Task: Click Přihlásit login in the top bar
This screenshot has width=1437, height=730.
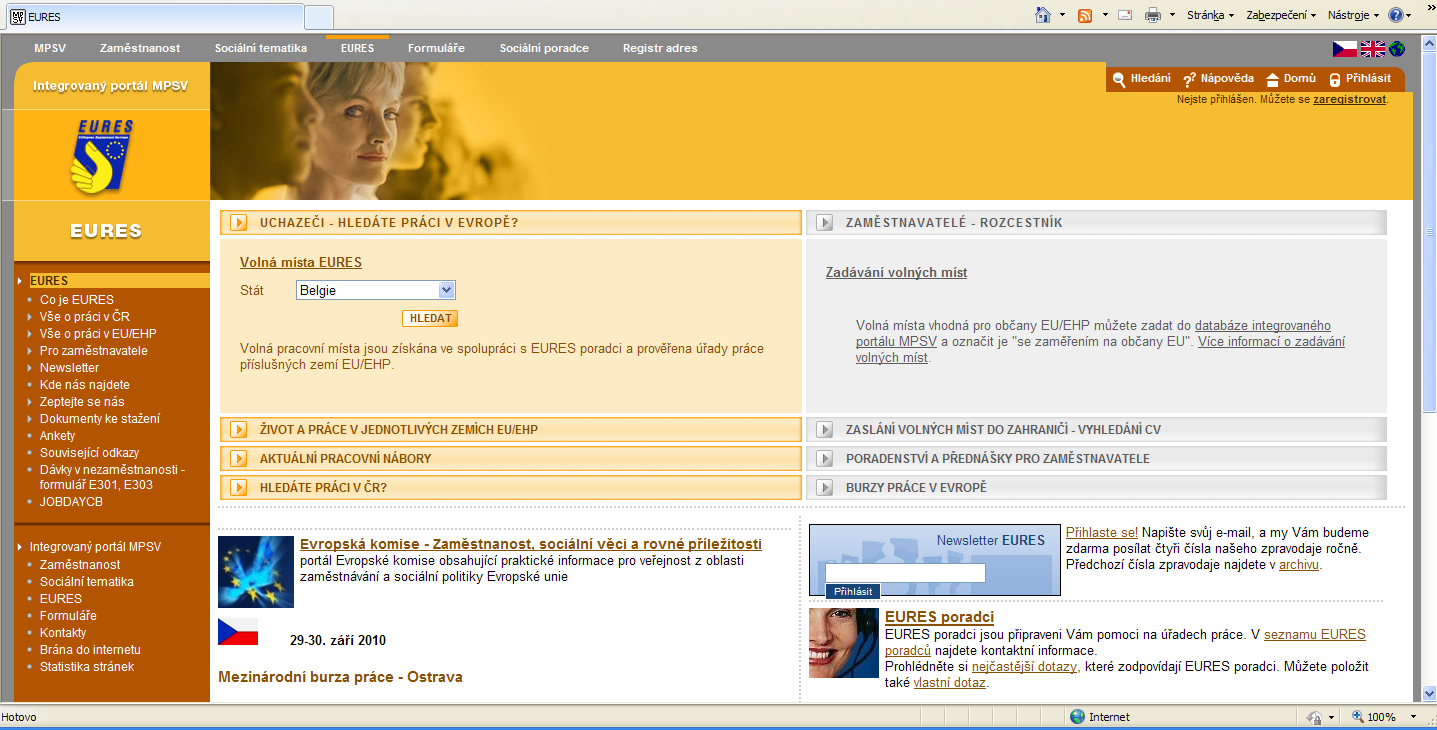Action: 1359,78
